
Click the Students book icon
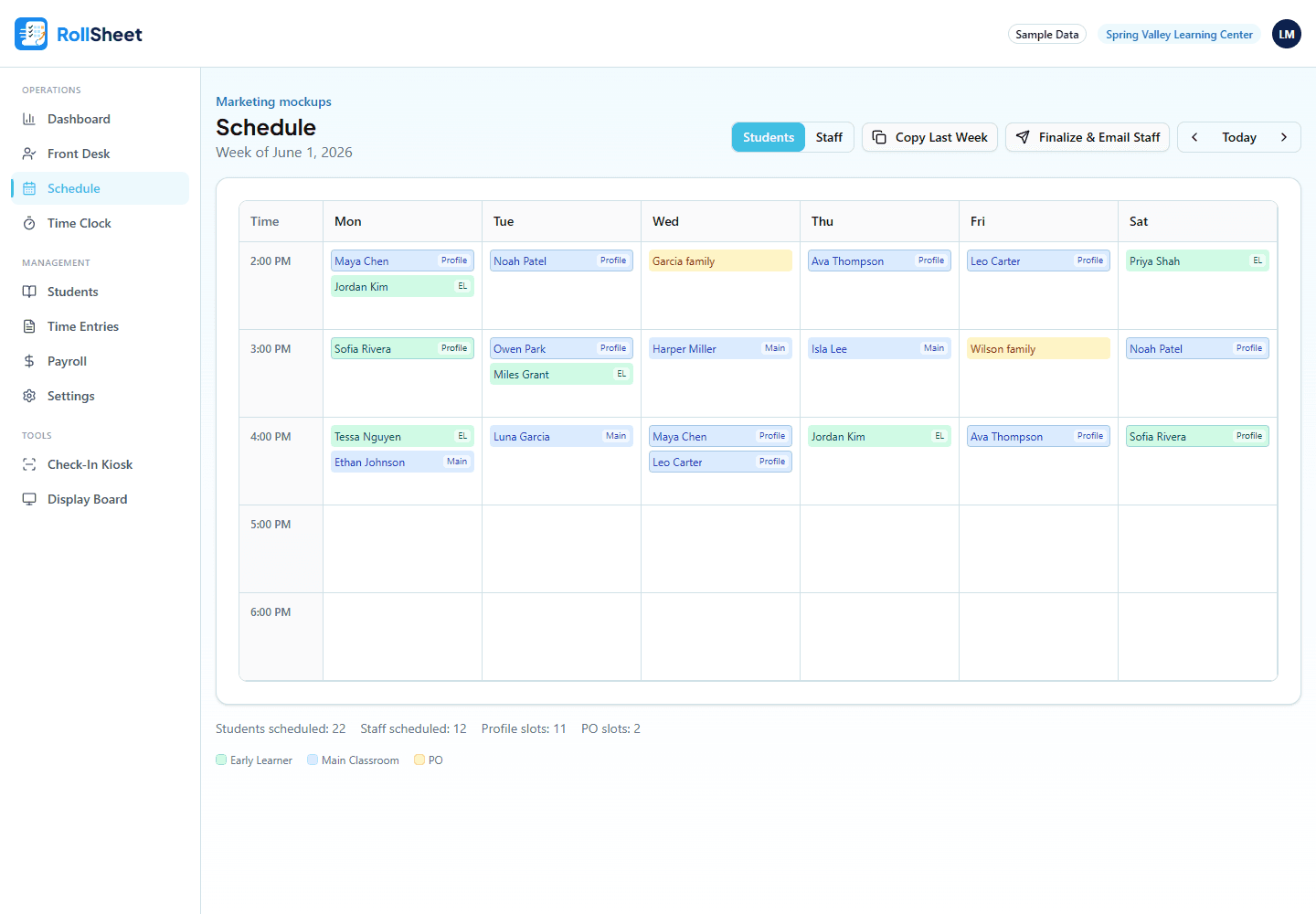(29, 292)
